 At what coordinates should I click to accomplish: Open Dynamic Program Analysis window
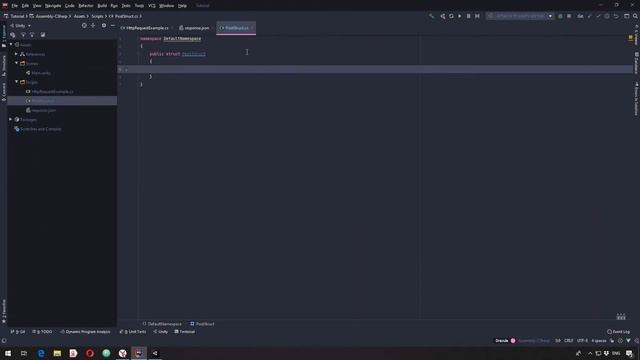click(85, 332)
